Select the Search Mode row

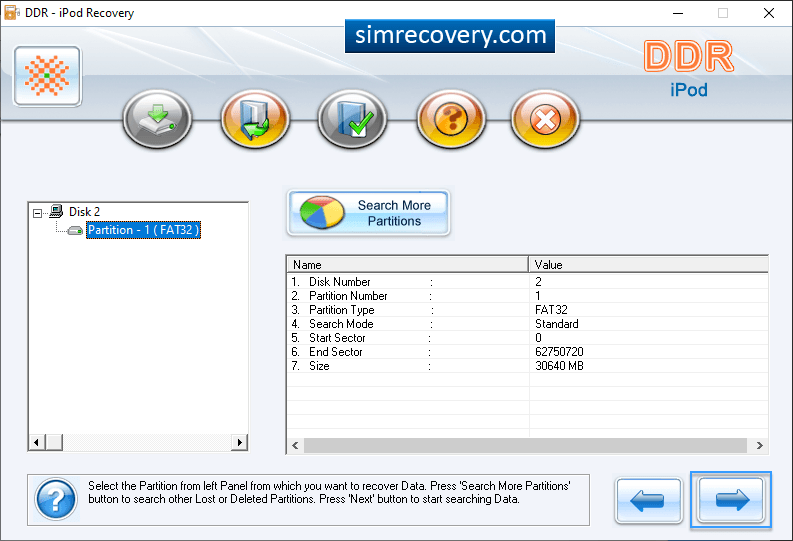tap(527, 324)
